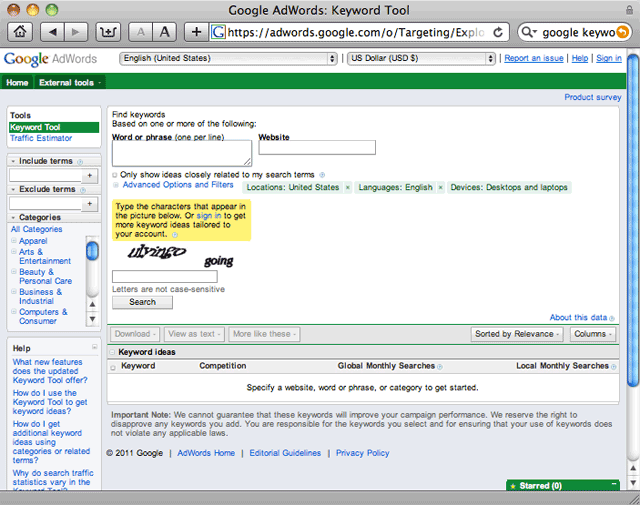Open the AdWords Home footer link
This screenshot has height=505, width=640.
tap(206, 453)
